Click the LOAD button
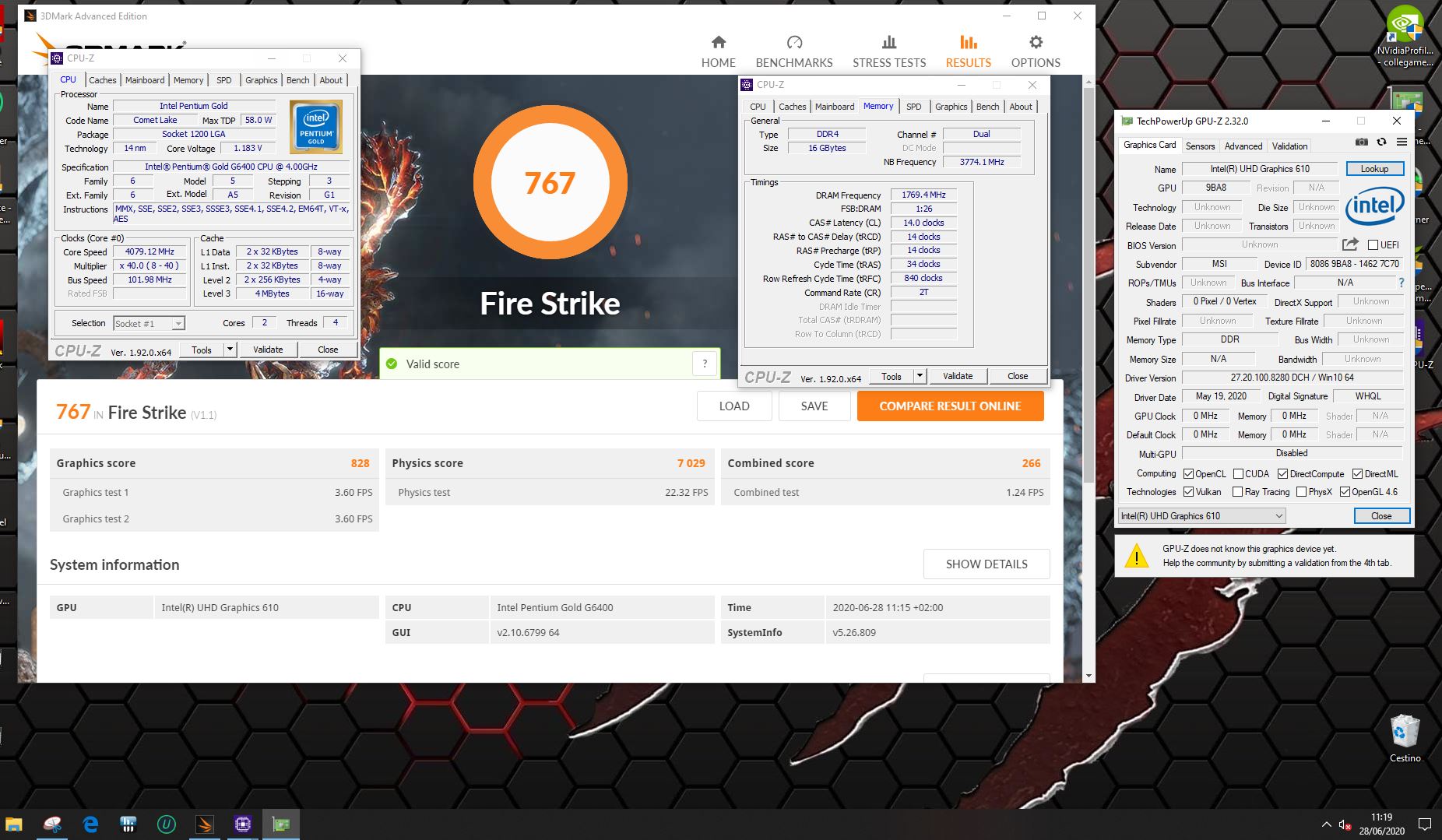 tap(734, 406)
